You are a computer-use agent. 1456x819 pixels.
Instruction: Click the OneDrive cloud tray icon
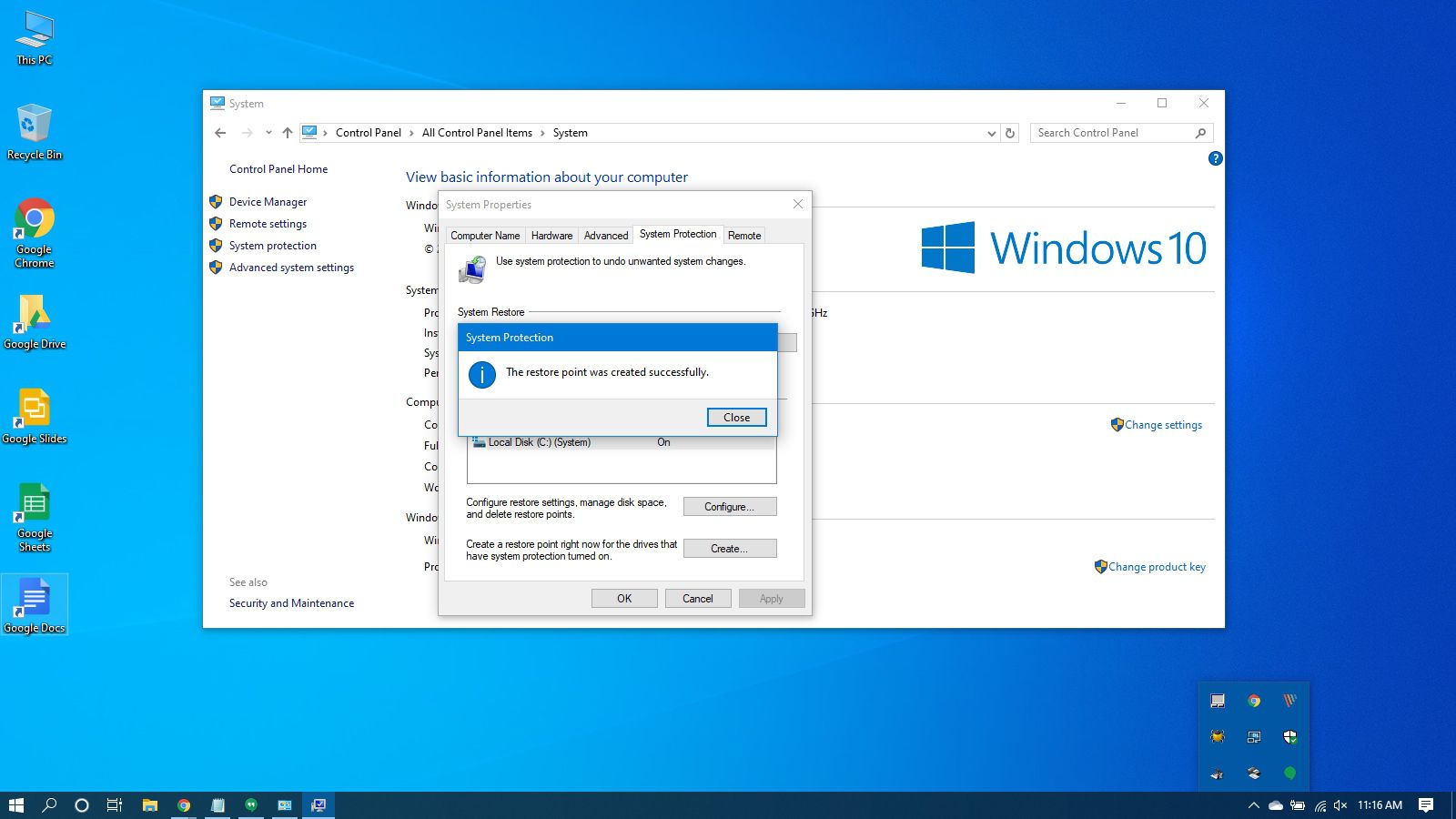[1276, 805]
